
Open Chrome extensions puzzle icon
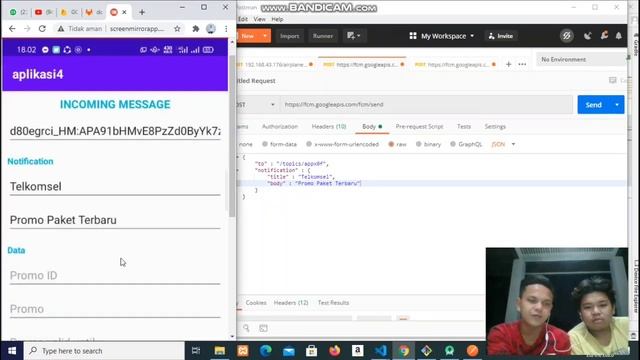pos(196,29)
